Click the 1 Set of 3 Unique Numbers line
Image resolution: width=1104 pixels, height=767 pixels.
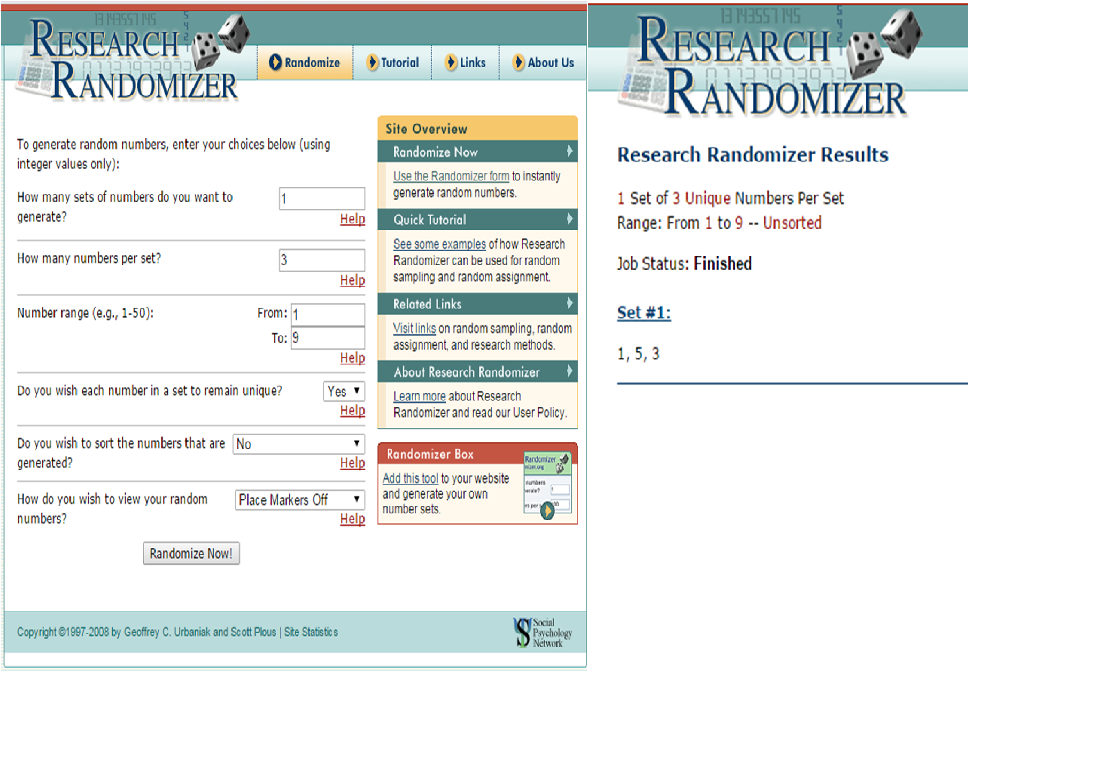click(731, 199)
